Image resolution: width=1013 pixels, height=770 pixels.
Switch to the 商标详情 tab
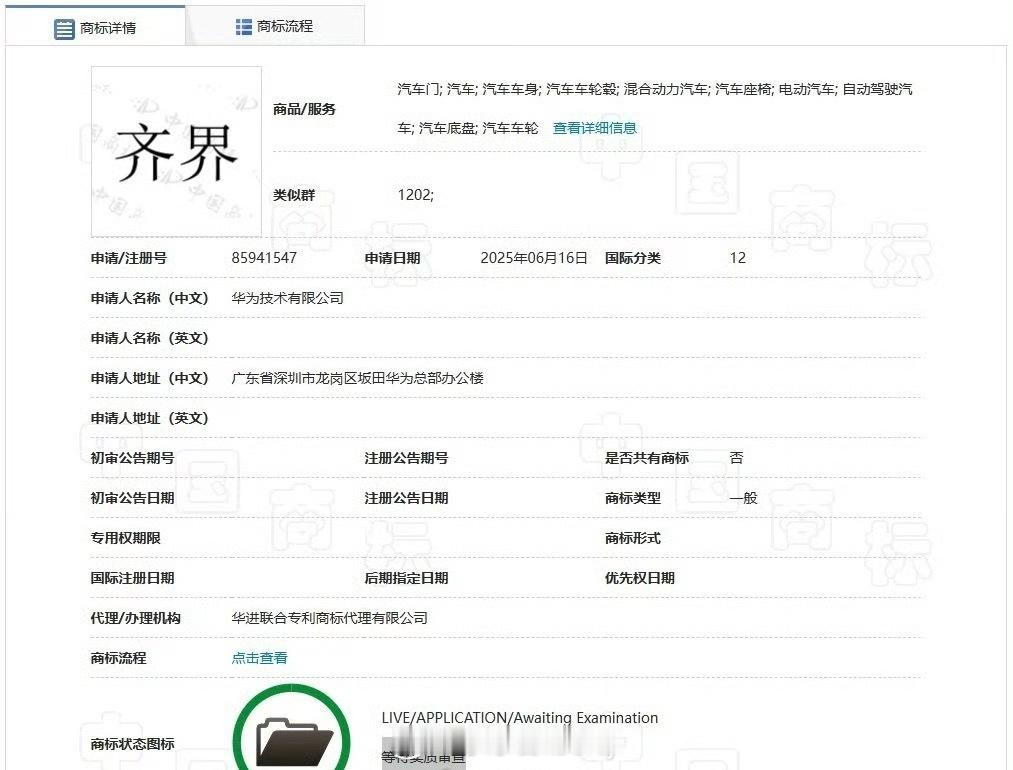[100, 25]
